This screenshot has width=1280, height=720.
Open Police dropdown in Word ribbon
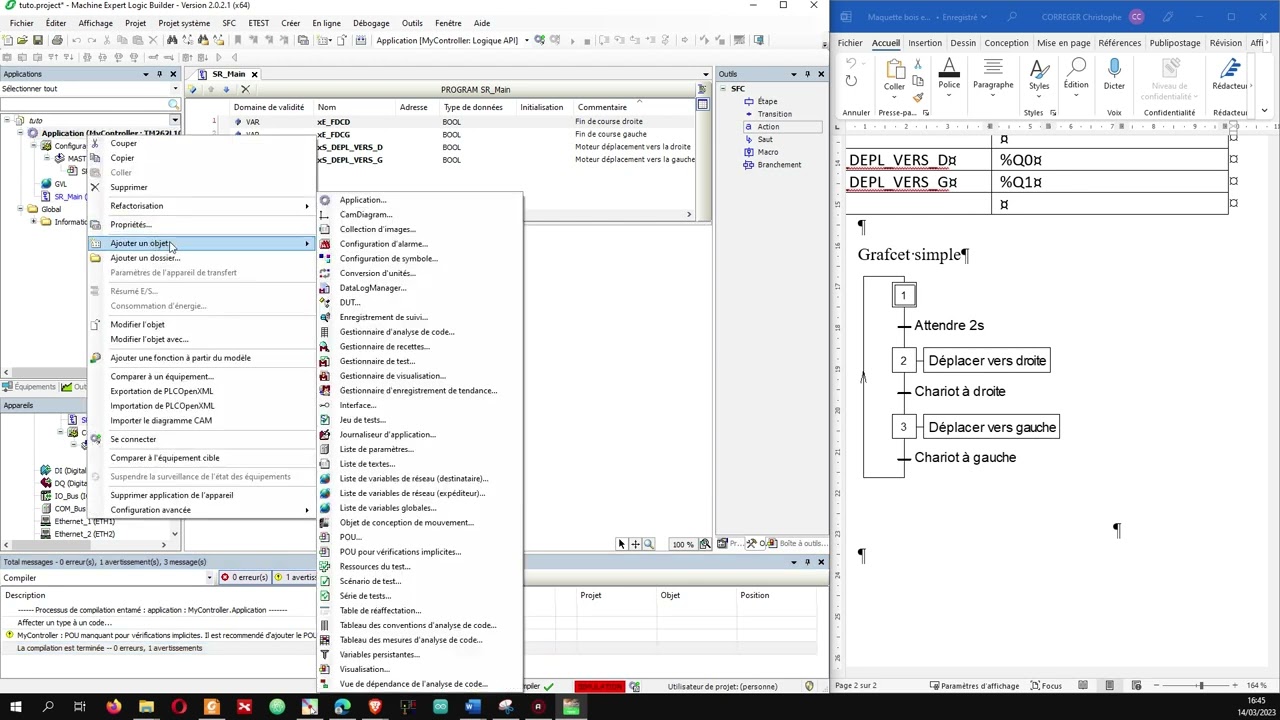tap(949, 75)
